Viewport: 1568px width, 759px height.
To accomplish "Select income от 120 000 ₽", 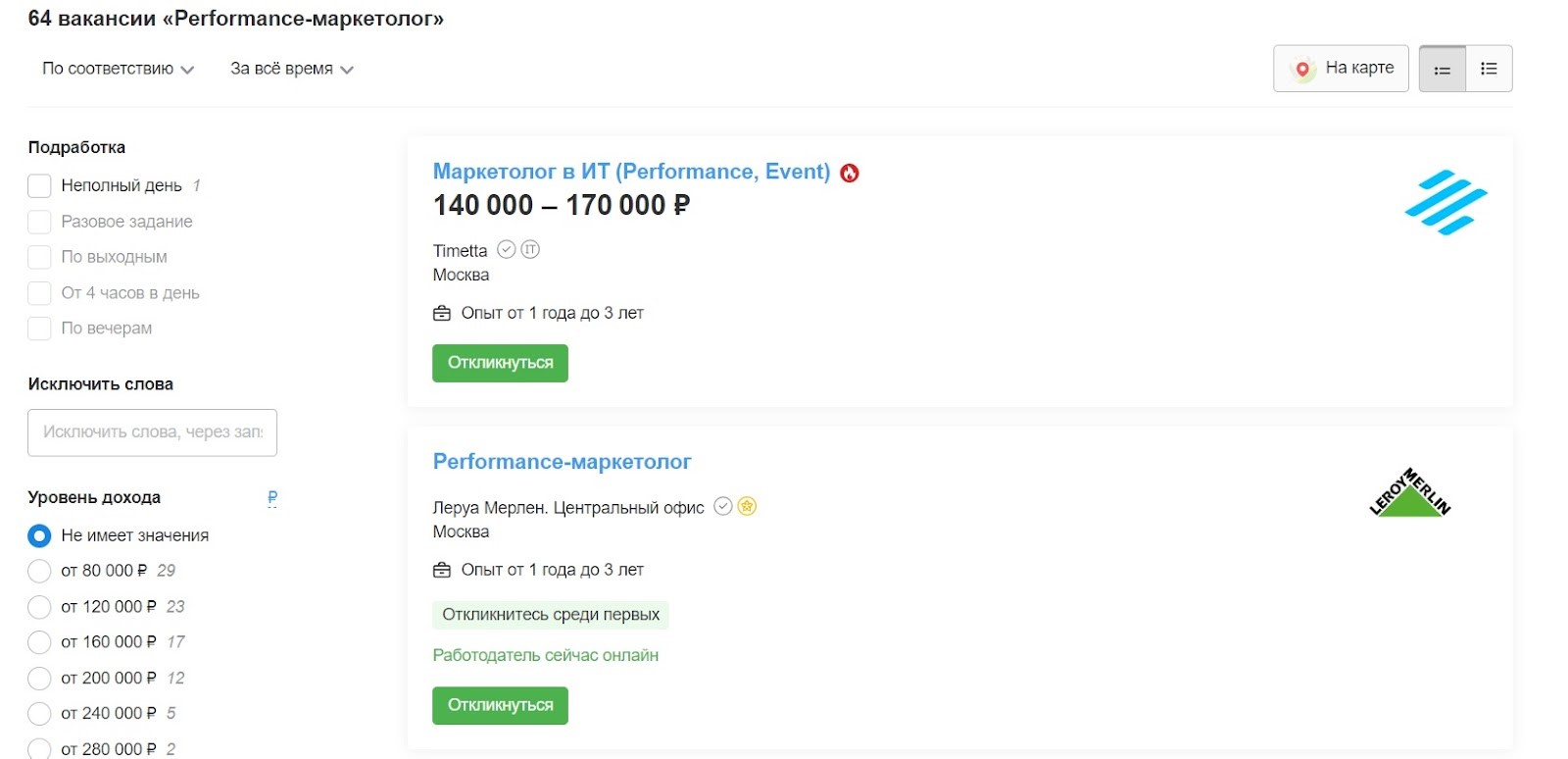I will (x=39, y=607).
